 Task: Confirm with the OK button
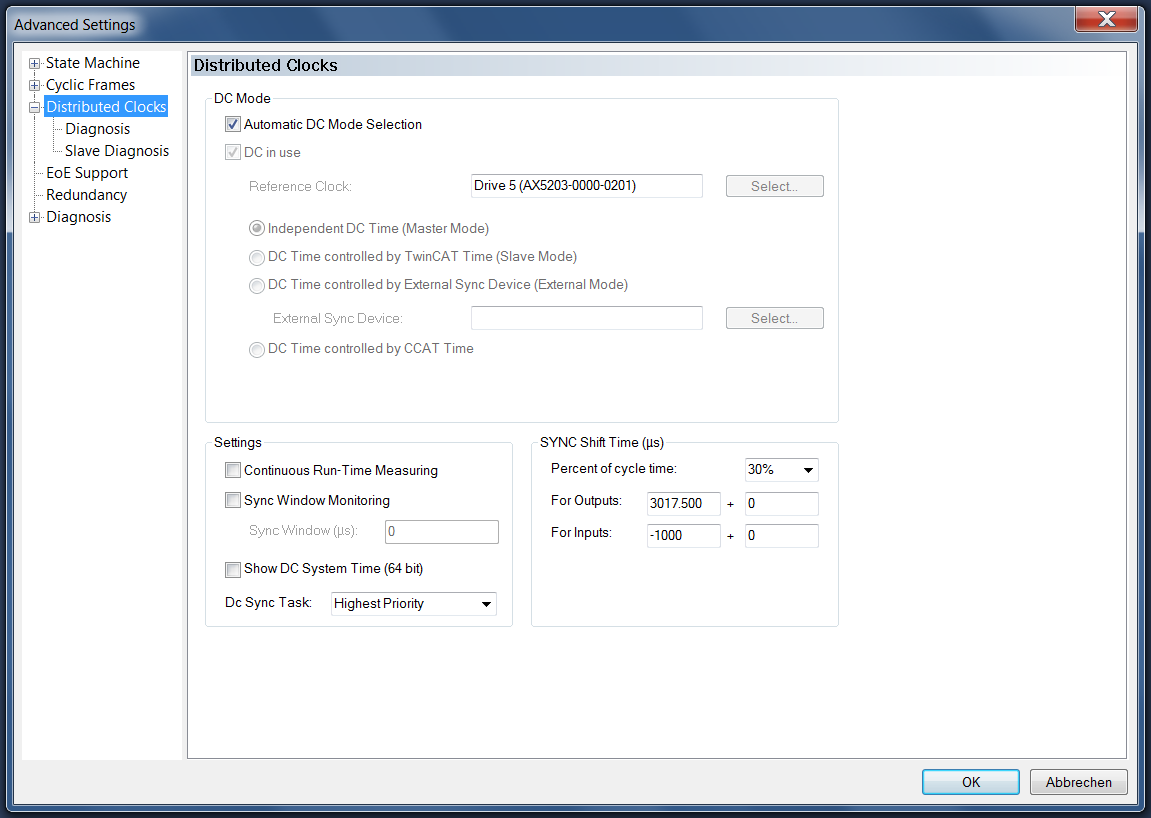pos(970,782)
